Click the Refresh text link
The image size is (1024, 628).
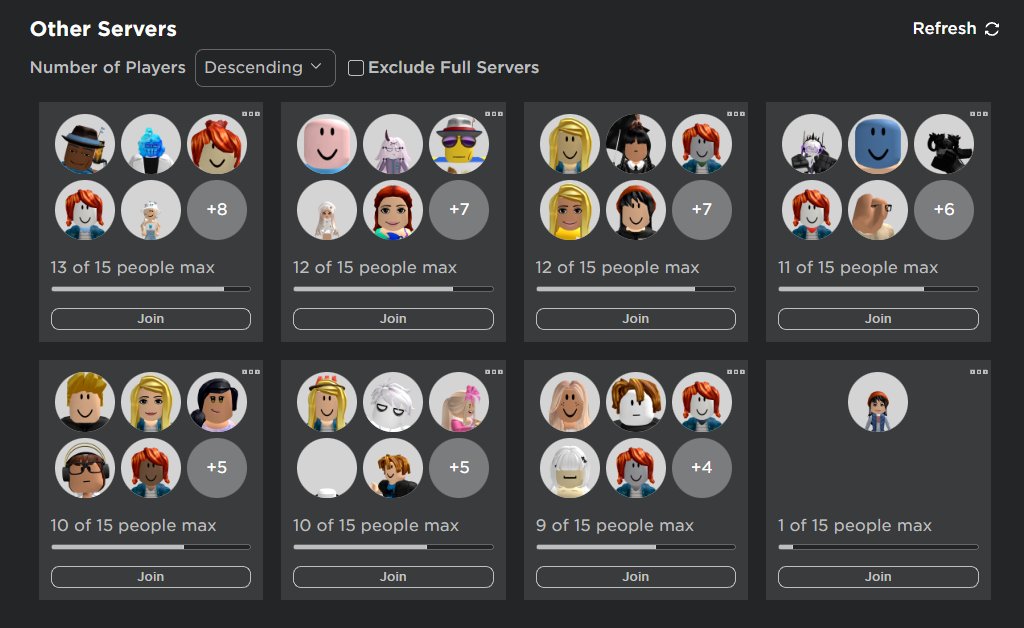point(944,29)
